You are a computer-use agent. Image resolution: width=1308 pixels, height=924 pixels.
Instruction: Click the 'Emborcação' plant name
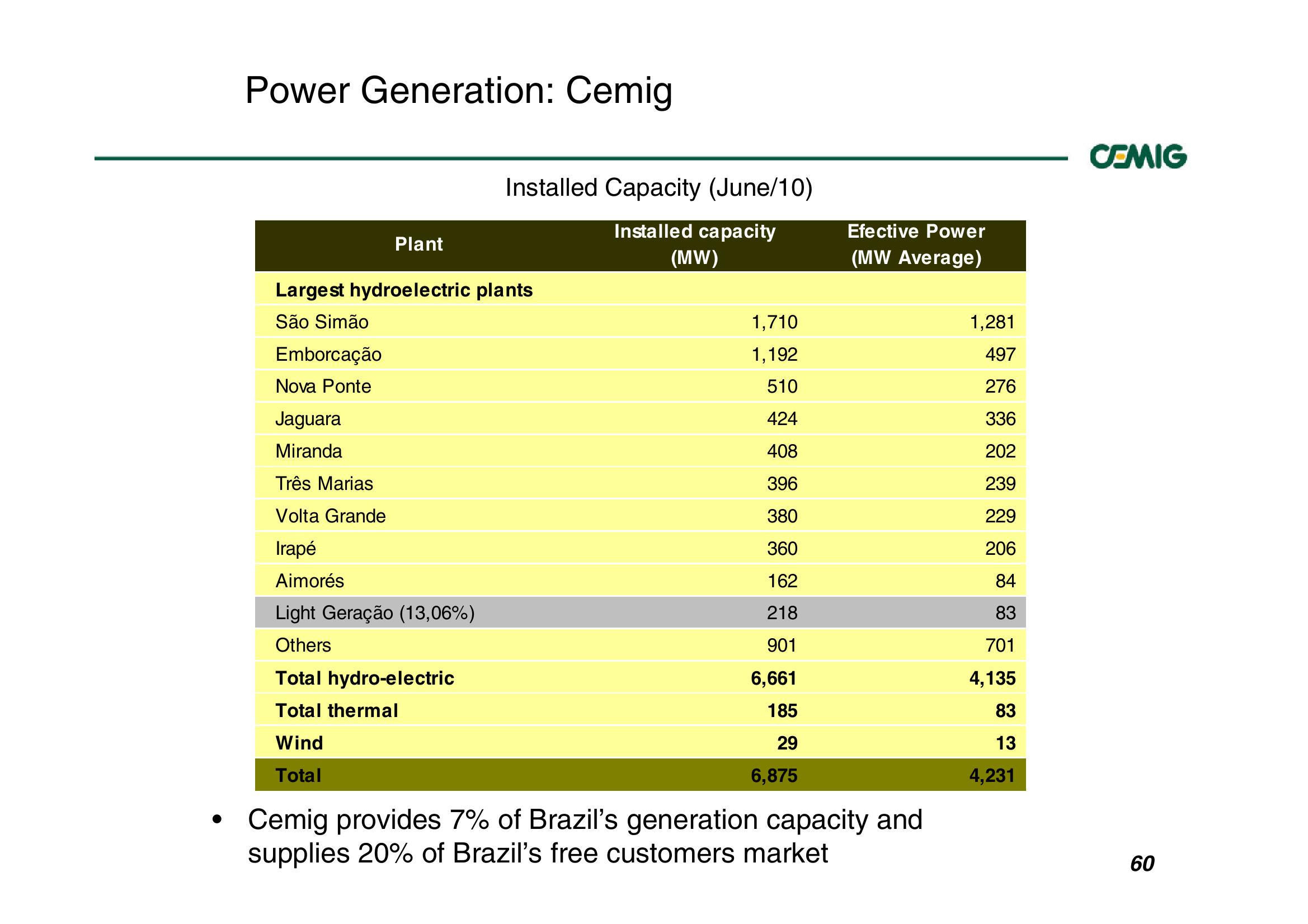point(328,355)
